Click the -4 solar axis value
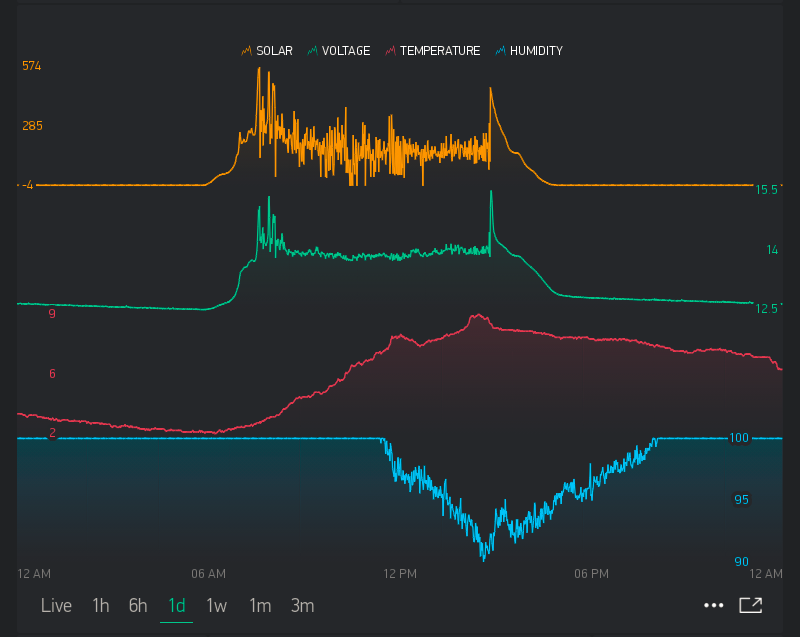Viewport: 800px width, 637px height. pyautogui.click(x=28, y=185)
